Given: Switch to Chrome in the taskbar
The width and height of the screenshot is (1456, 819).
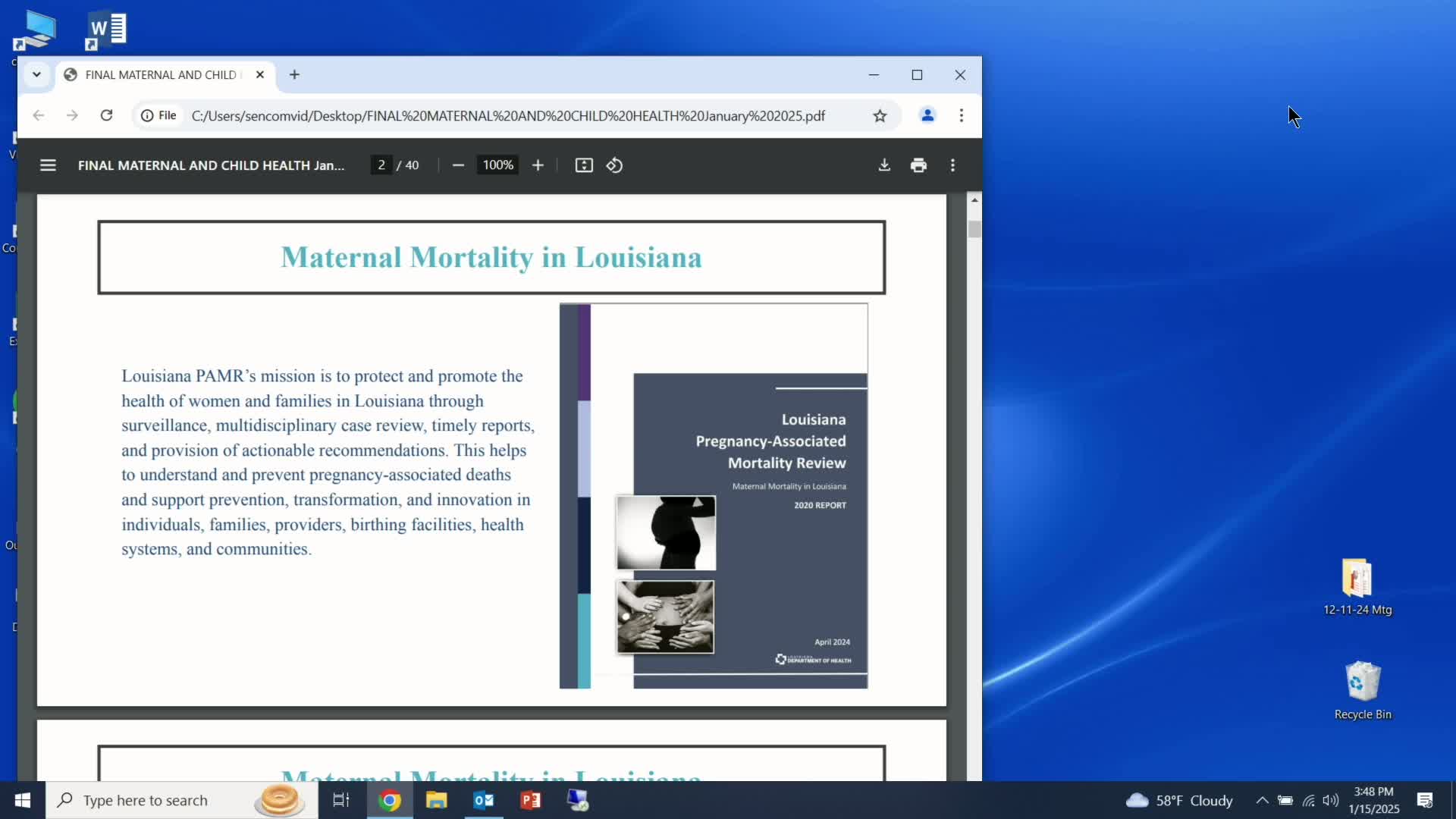Looking at the screenshot, I should pyautogui.click(x=390, y=800).
